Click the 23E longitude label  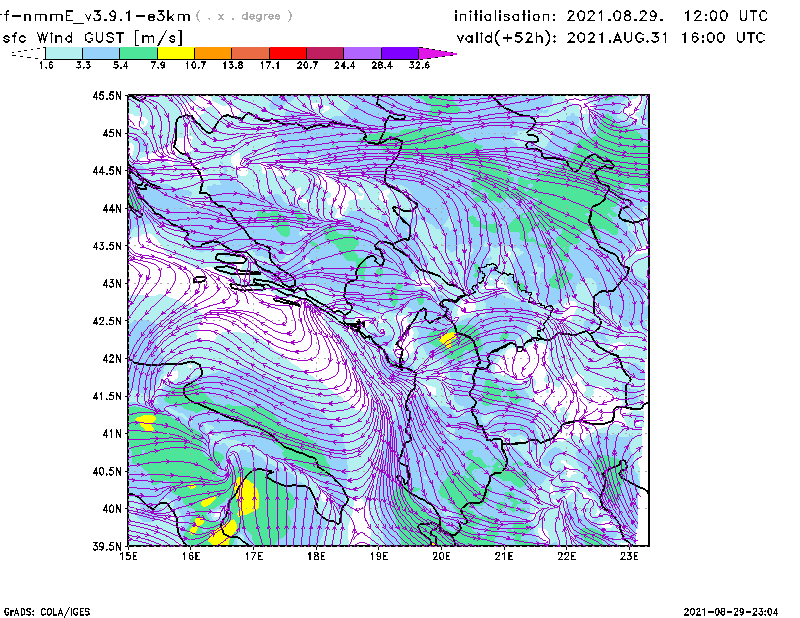click(629, 556)
